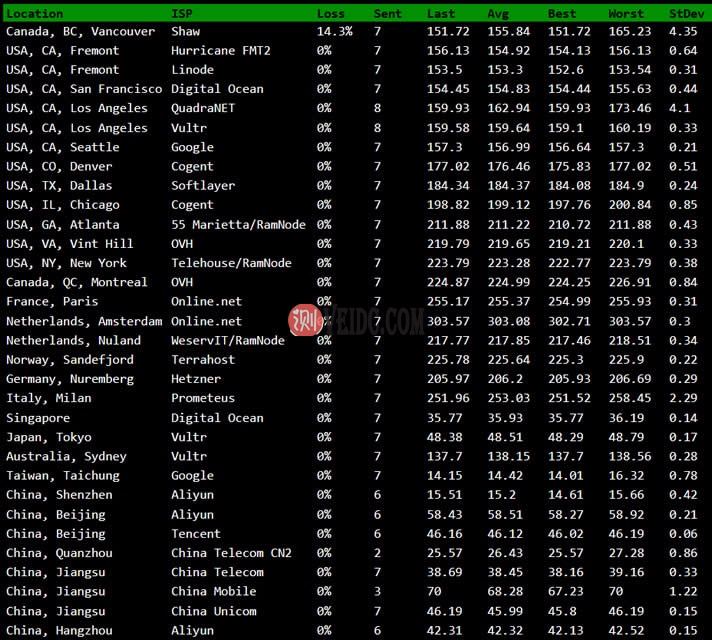The width and height of the screenshot is (712, 640).
Task: Click the StDev column header
Action: click(687, 14)
